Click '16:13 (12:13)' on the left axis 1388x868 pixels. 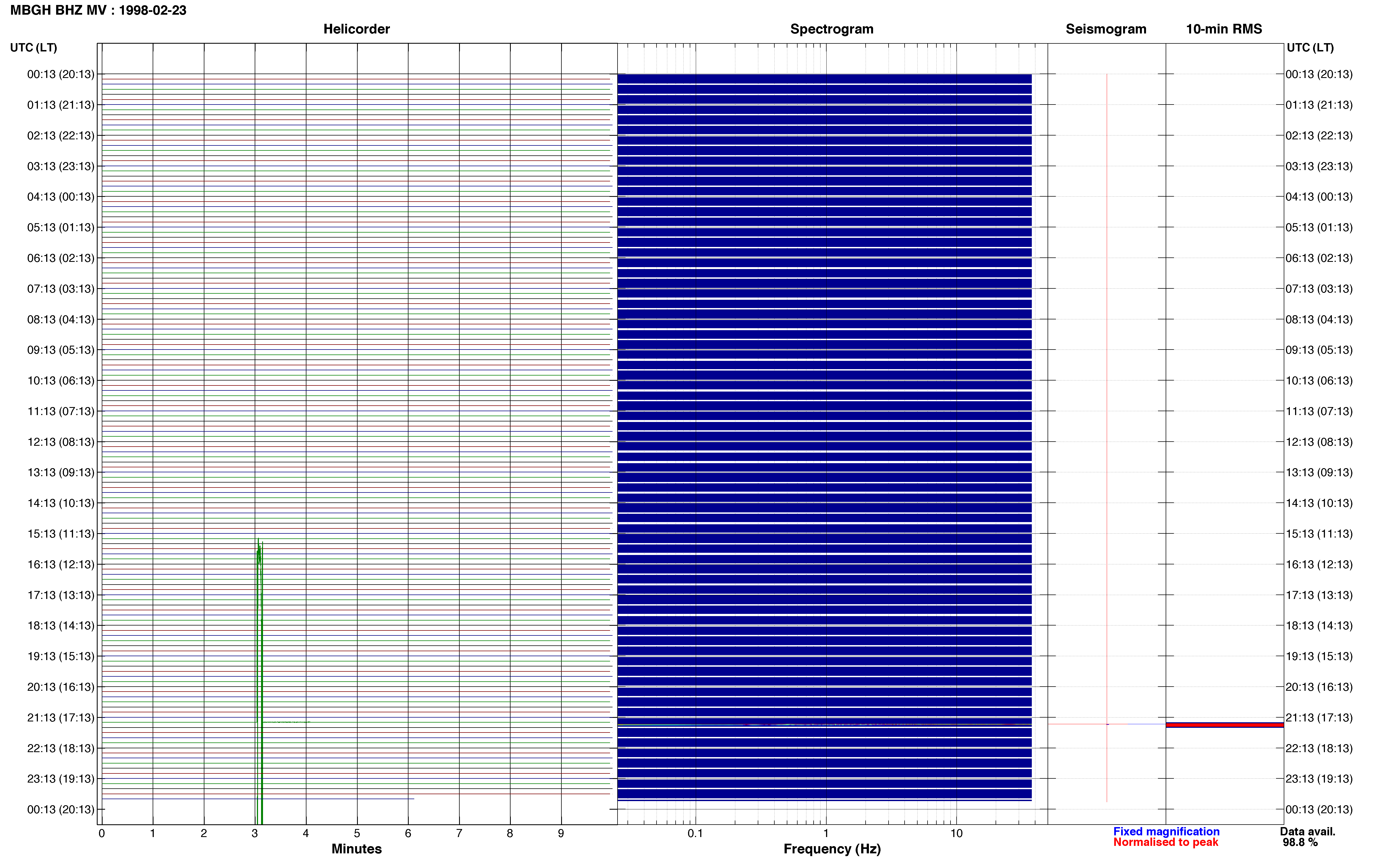click(61, 564)
